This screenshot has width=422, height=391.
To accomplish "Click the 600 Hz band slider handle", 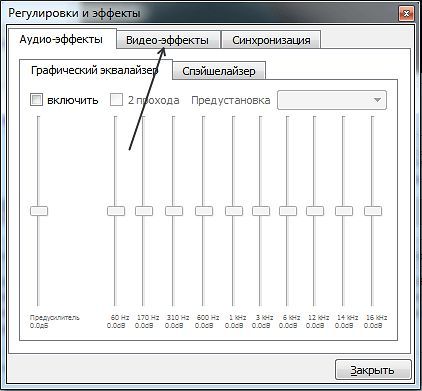I will (x=204, y=211).
